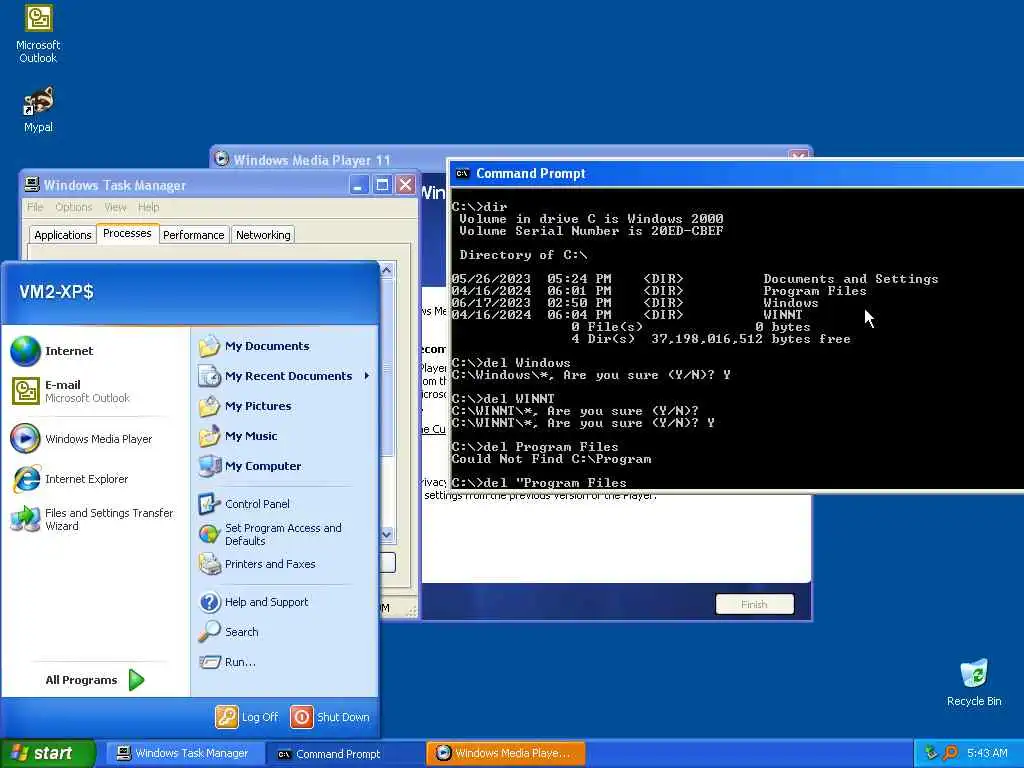Open View menu in Task Manager

(116, 207)
